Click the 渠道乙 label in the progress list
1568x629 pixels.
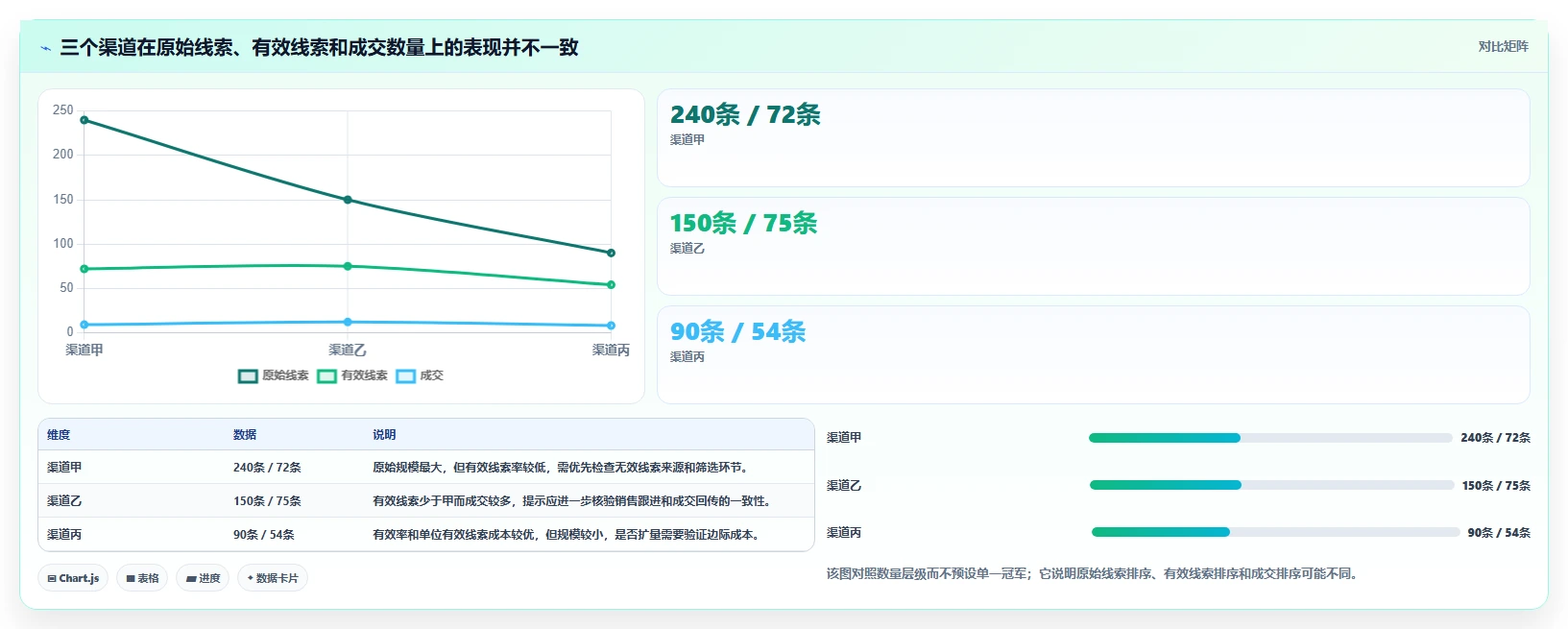844,486
